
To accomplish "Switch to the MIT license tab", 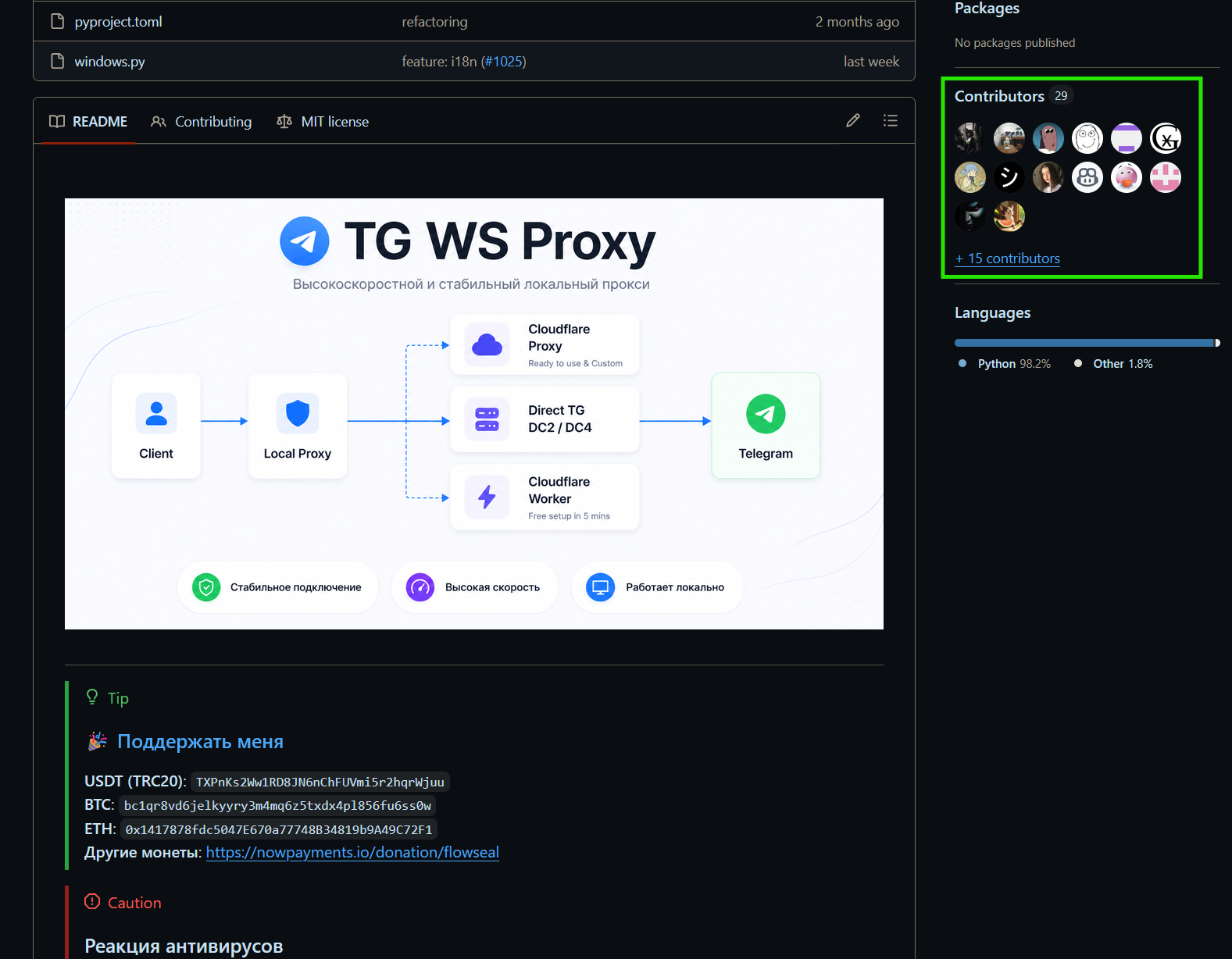I will [323, 121].
